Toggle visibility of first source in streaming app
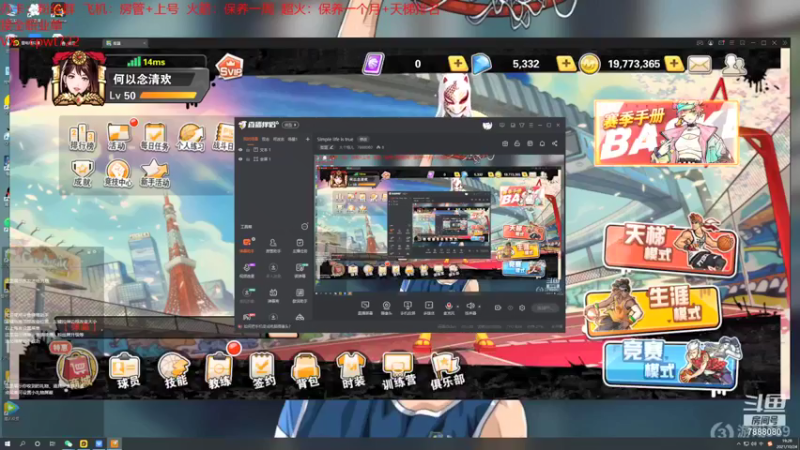The height and width of the screenshot is (450, 800). pos(240,150)
